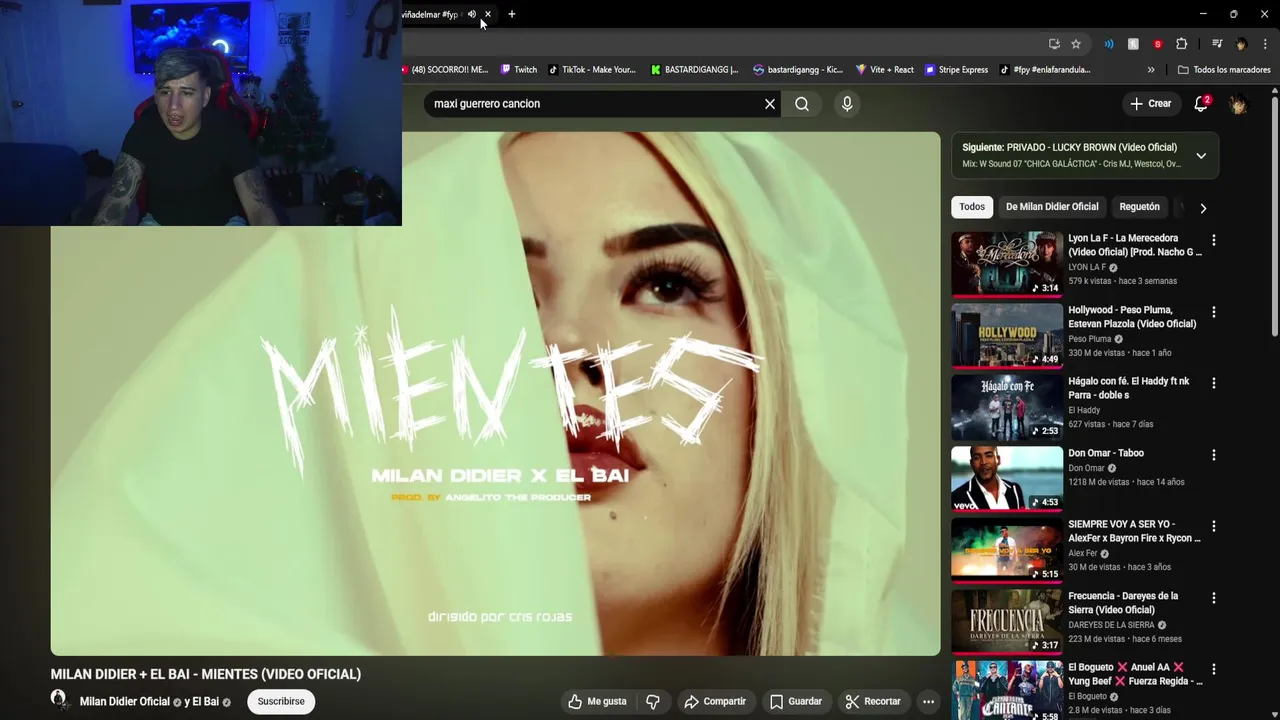Open the #fpy #enlafarandula bookmark

pos(1045,70)
